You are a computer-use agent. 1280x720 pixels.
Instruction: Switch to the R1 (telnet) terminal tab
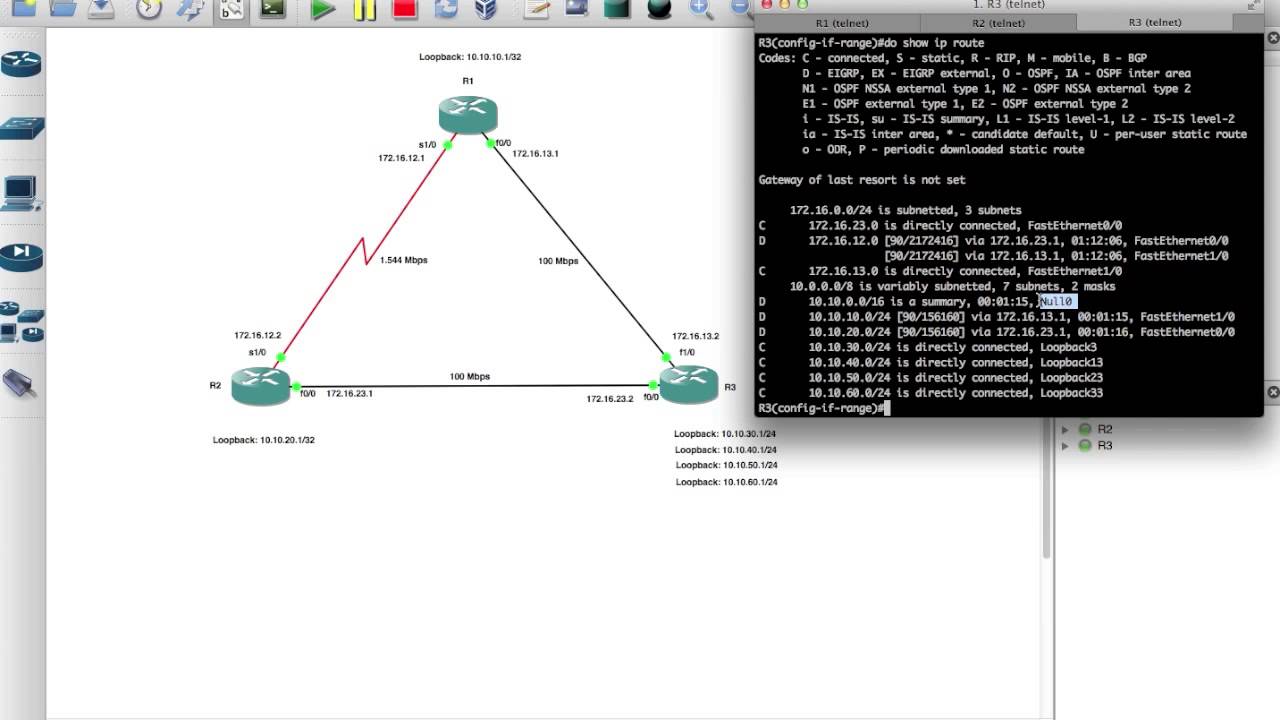tap(842, 23)
